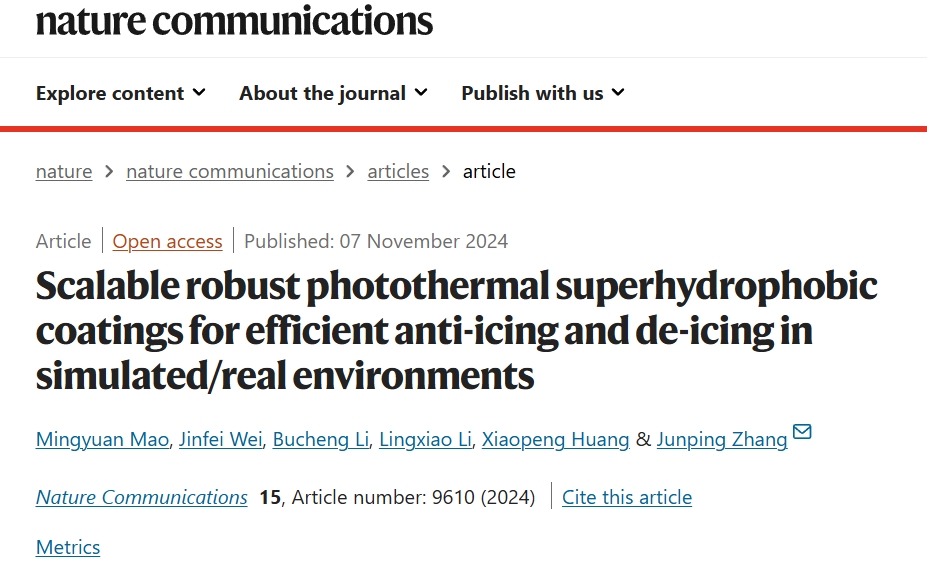This screenshot has height=571, width=927.
Task: View author Jinfei Wei
Action: pyautogui.click(x=221, y=439)
